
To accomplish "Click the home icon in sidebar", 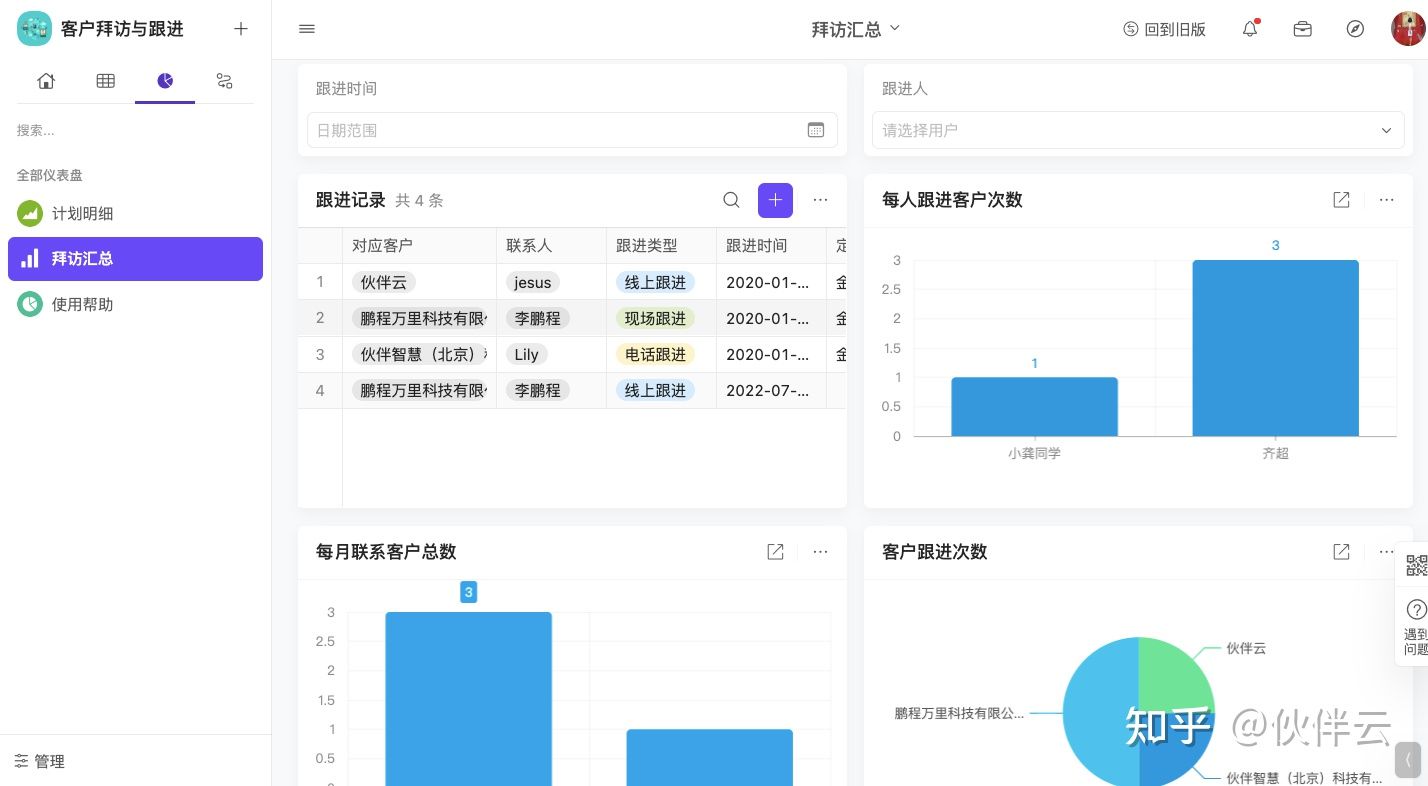I will (46, 82).
